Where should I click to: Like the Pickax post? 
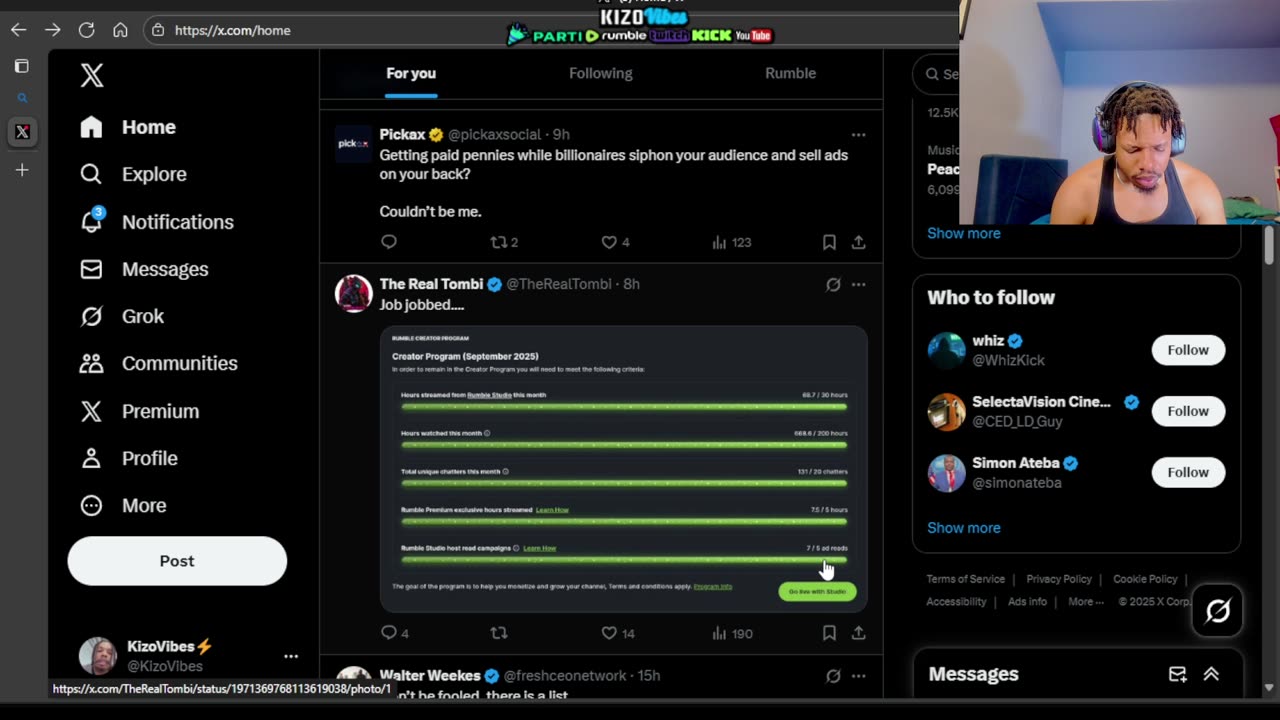pyautogui.click(x=614, y=242)
